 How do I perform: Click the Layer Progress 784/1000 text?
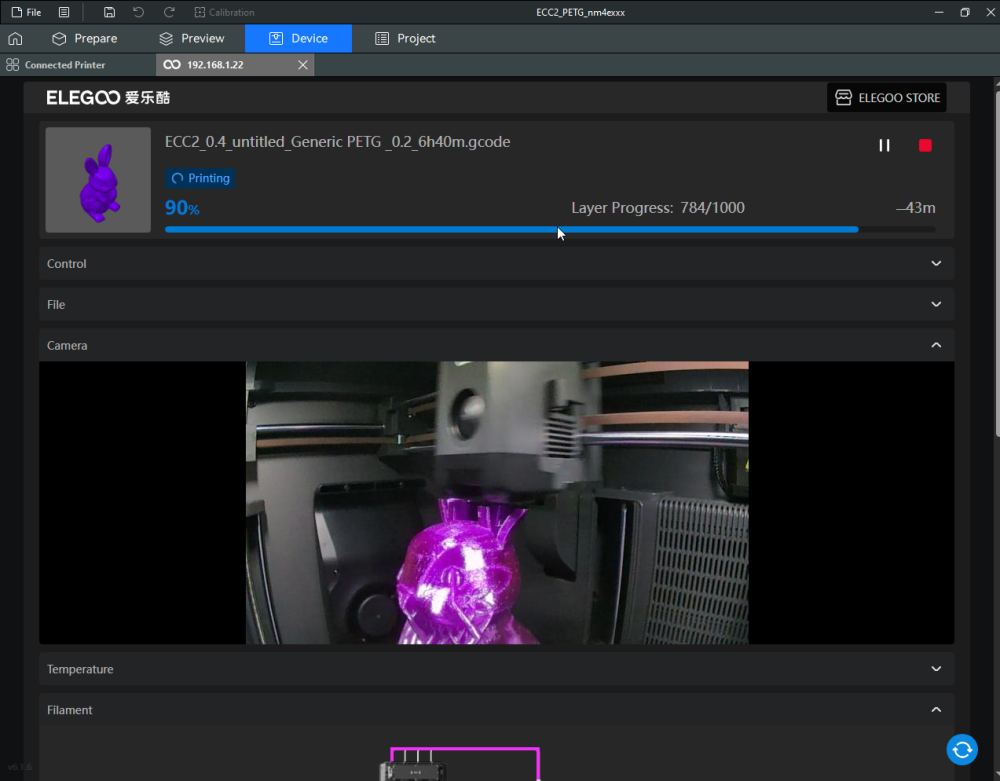point(658,208)
